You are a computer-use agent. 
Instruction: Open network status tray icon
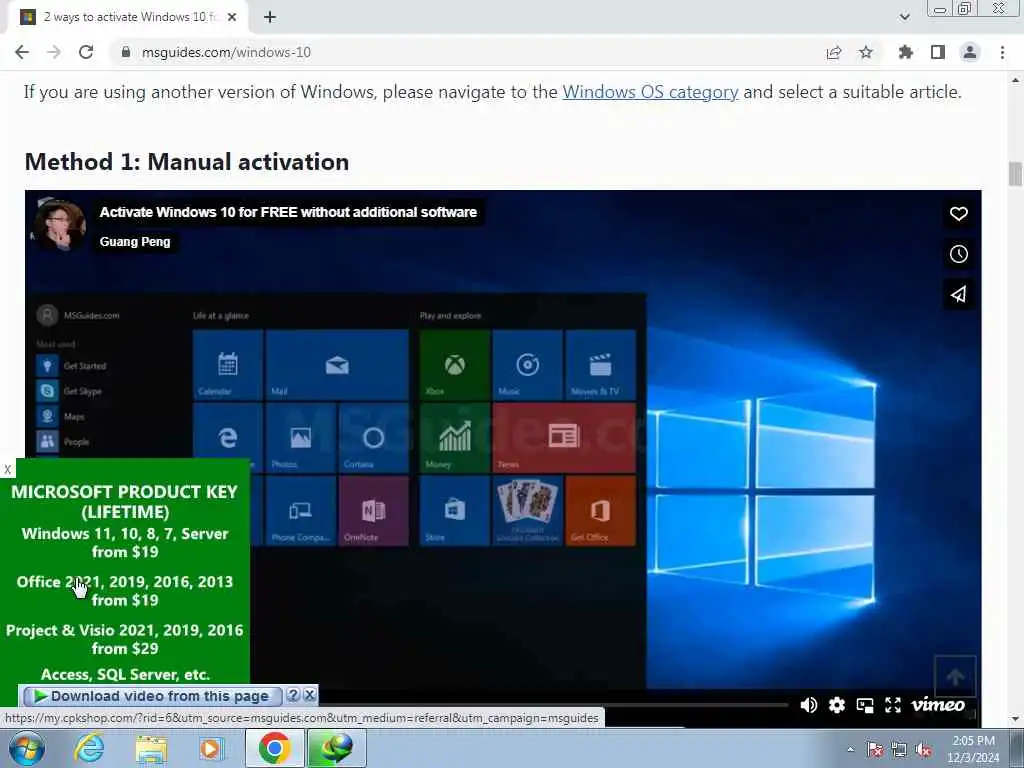pyautogui.click(x=899, y=749)
